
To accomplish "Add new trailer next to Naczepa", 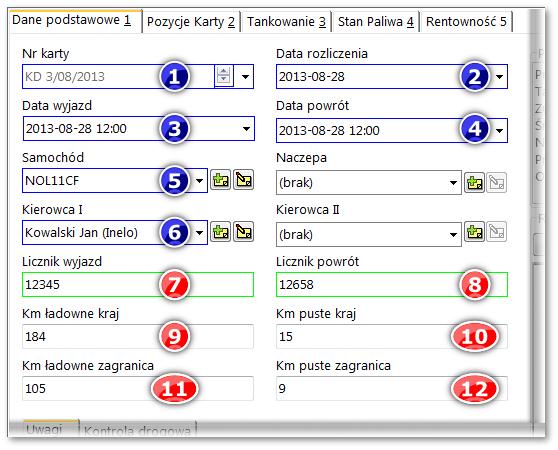I will (x=474, y=183).
